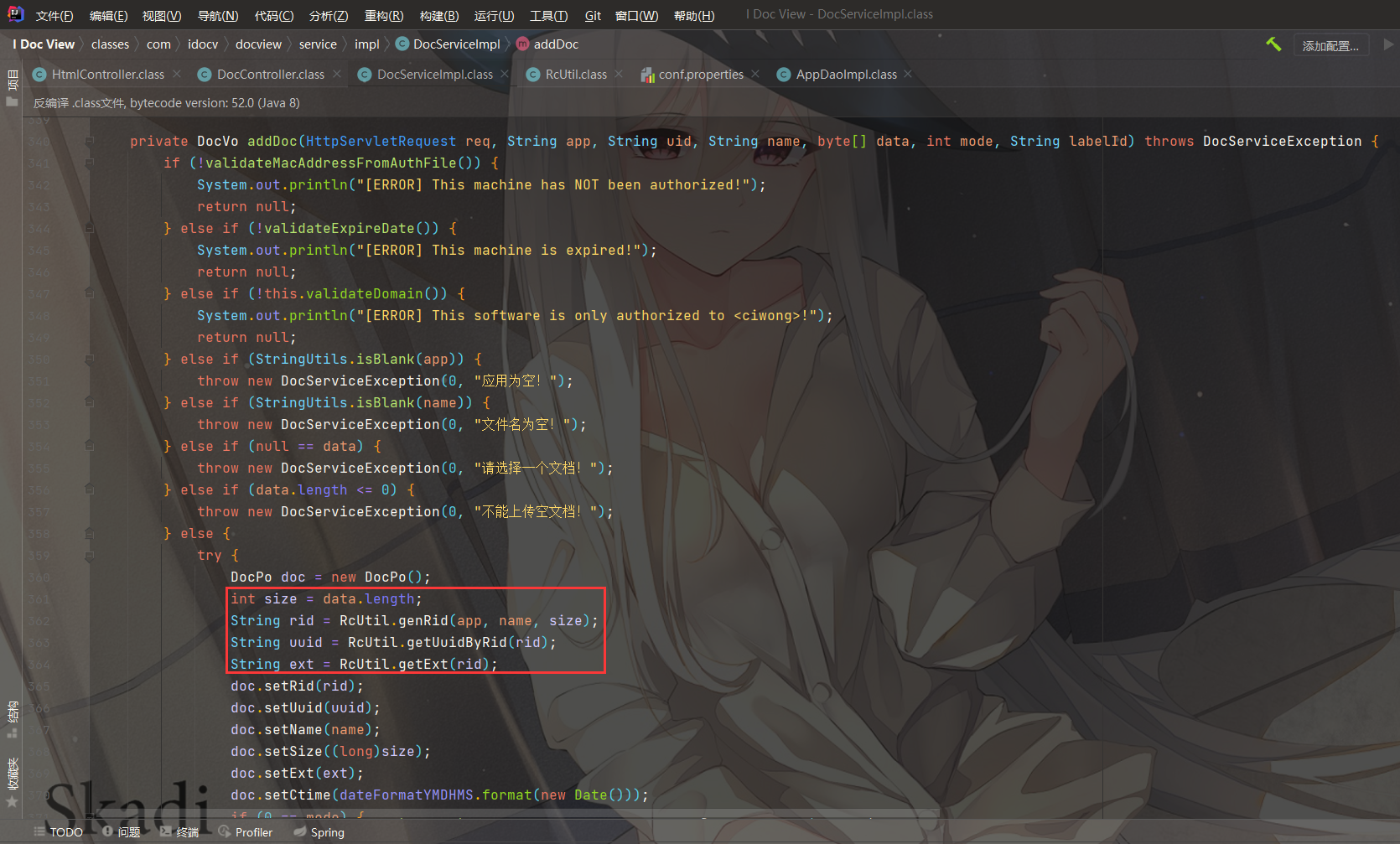Click the class icon of the HtmlController.class tab
Image resolution: width=1400 pixels, height=844 pixels.
pos(39,75)
